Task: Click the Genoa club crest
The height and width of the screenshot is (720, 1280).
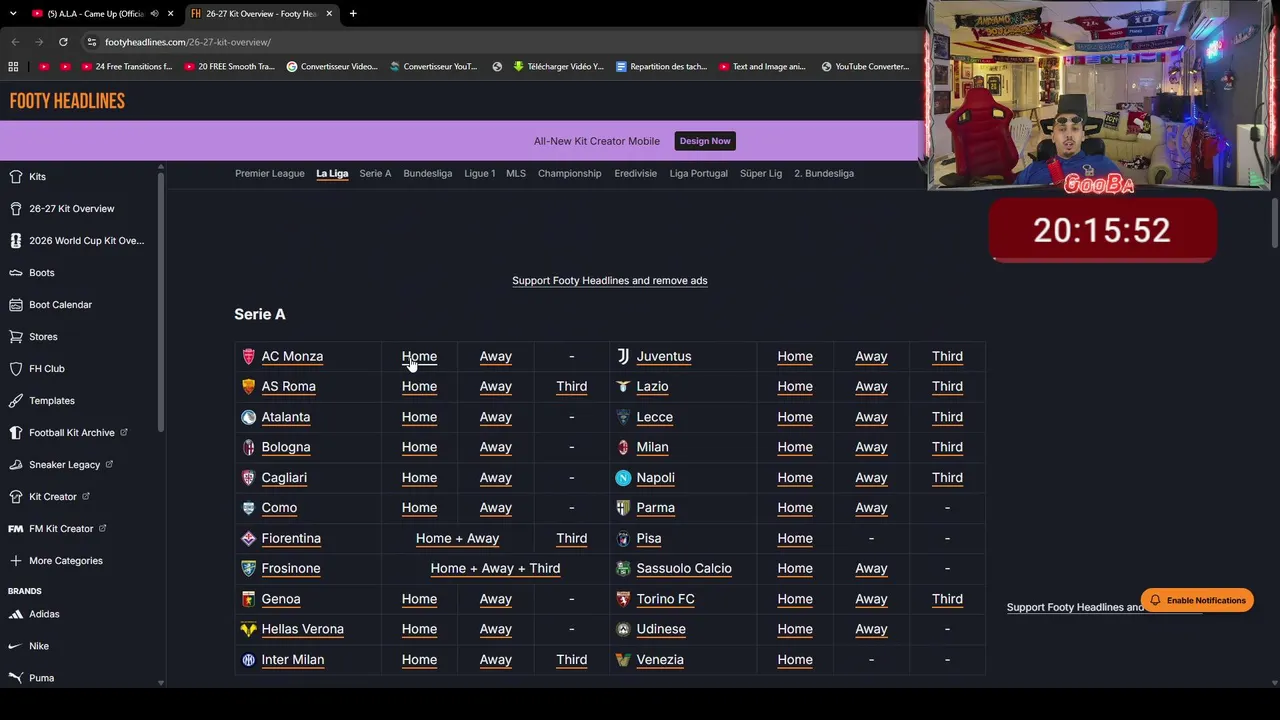Action: 248,599
